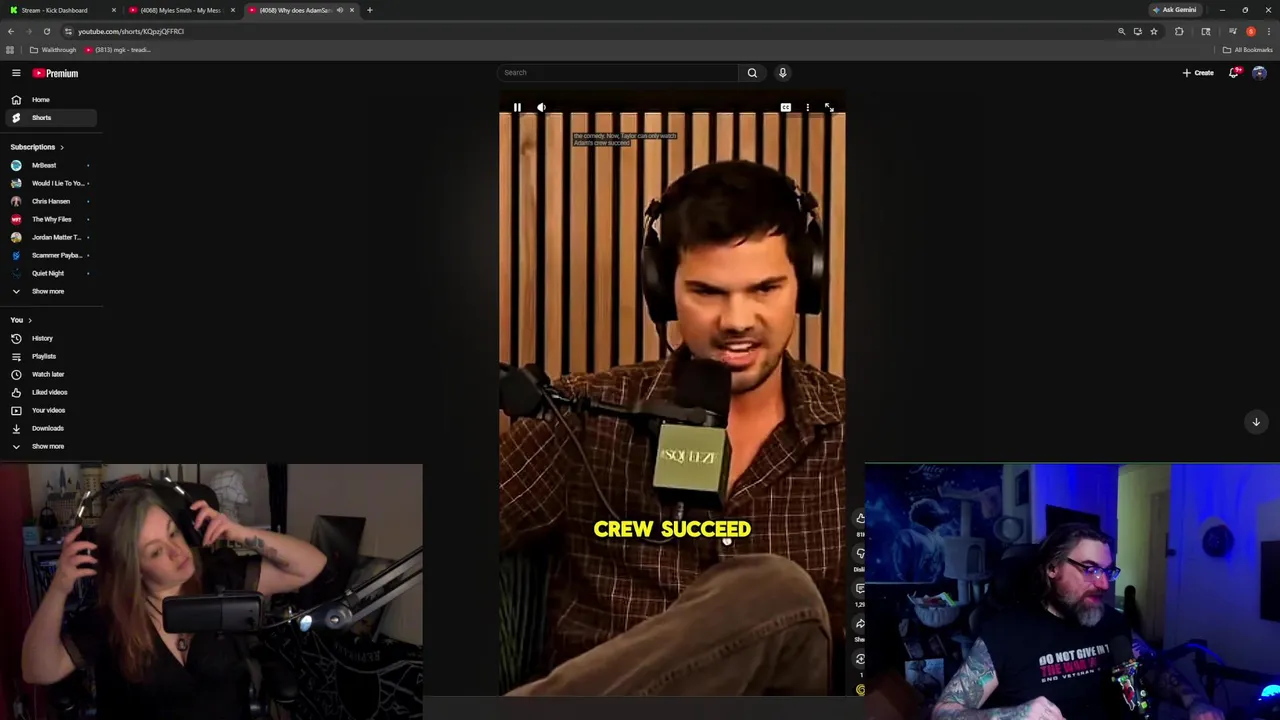
Task: Open the Chrome three-dot menu
Action: [1269, 31]
